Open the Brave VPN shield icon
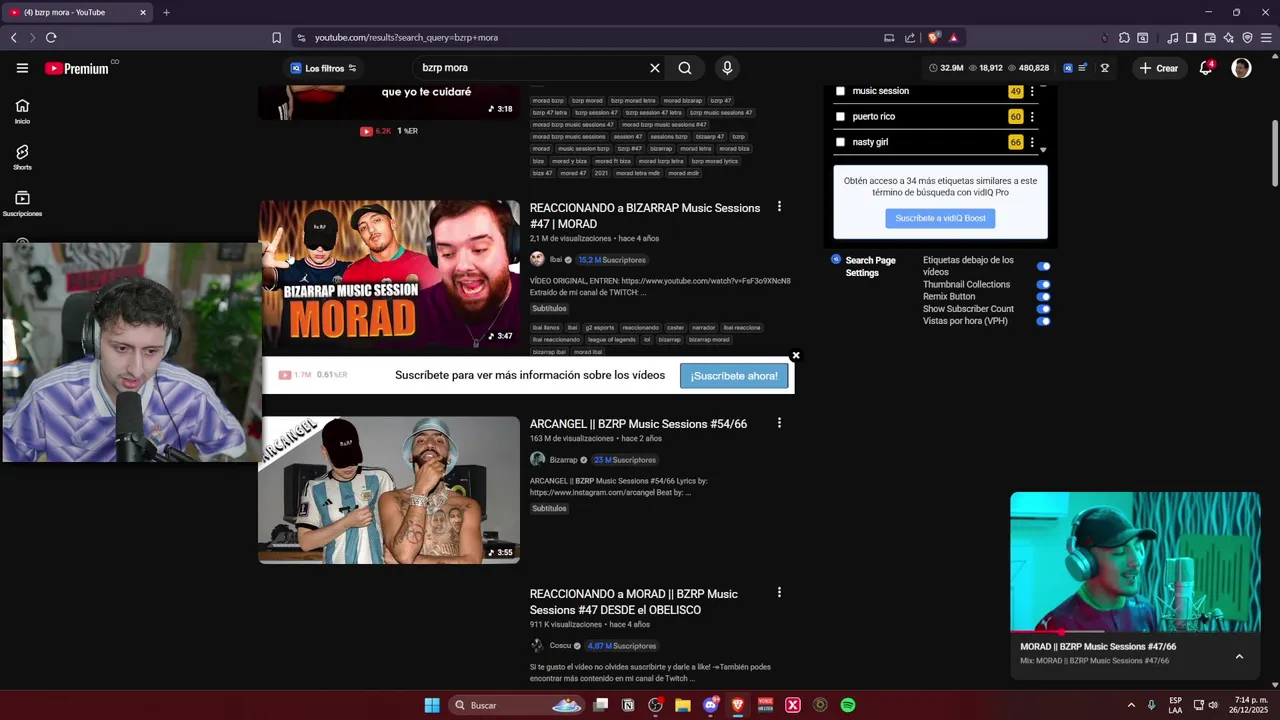The image size is (1280, 720). [x=1248, y=38]
